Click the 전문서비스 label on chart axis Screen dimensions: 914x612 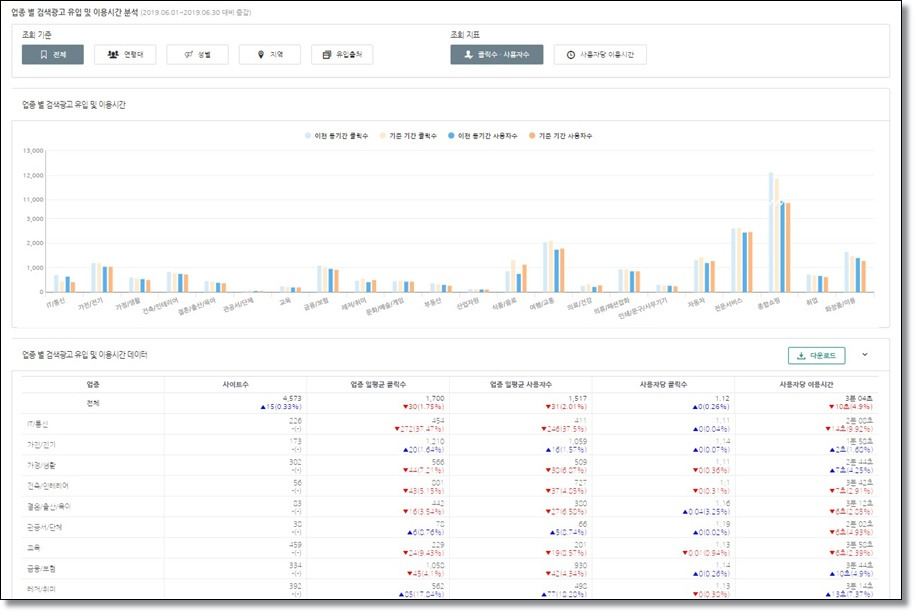click(729, 304)
